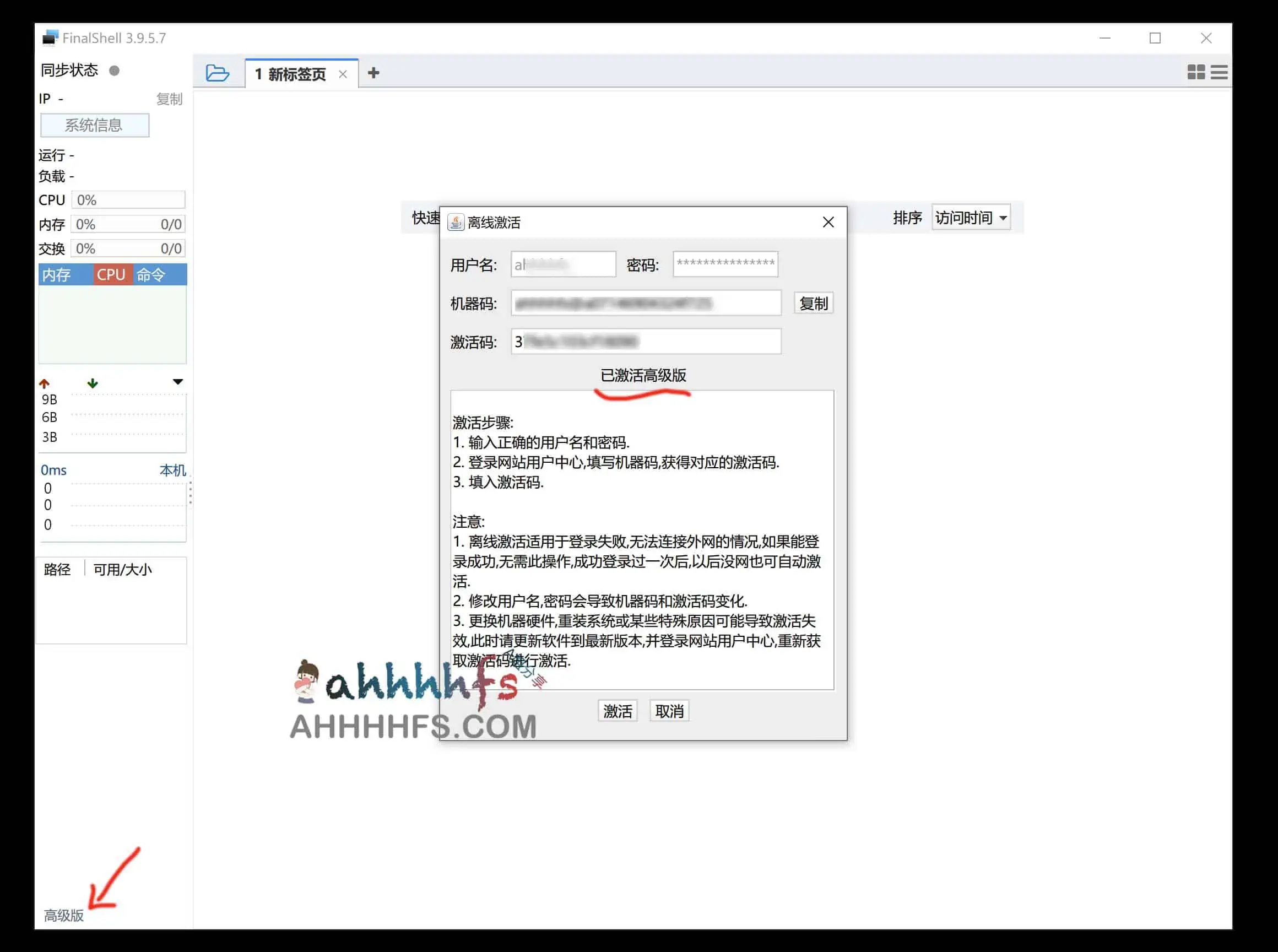Select the 新标签页 tab
Image resolution: width=1278 pixels, height=952 pixels.
point(295,73)
